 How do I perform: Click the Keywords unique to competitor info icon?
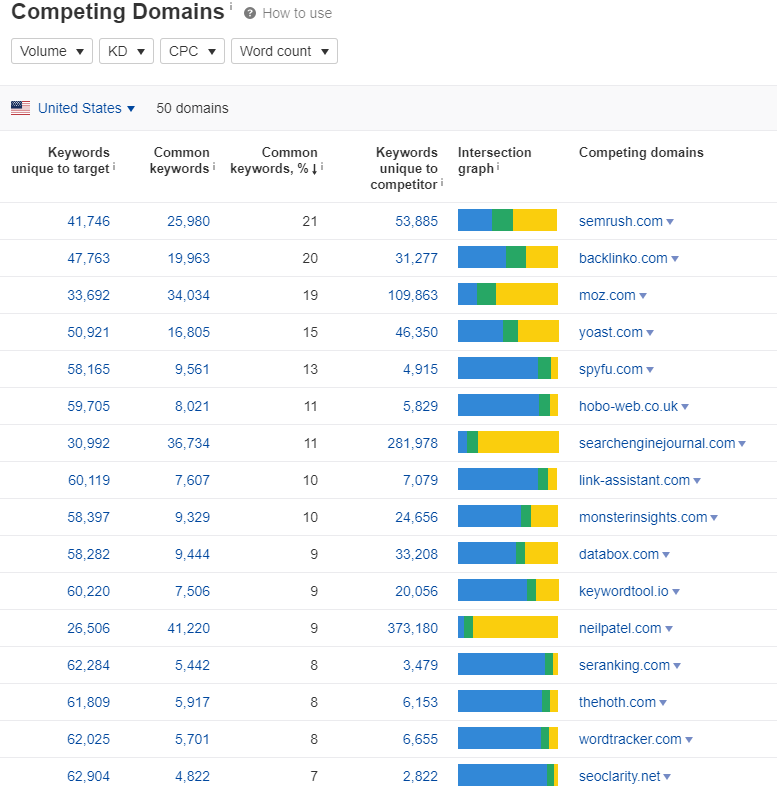442,182
